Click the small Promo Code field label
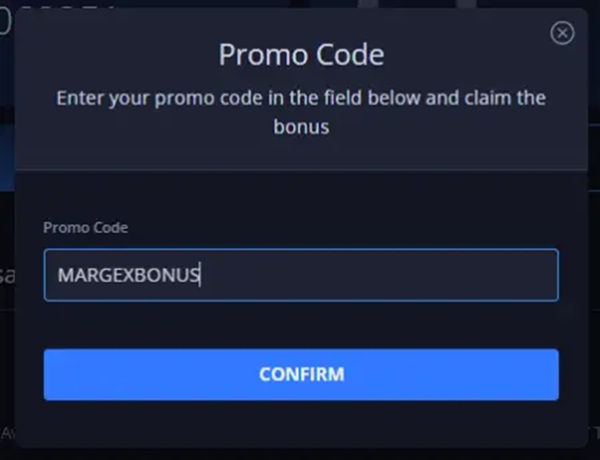Screen dimensions: 600x460 86,228
